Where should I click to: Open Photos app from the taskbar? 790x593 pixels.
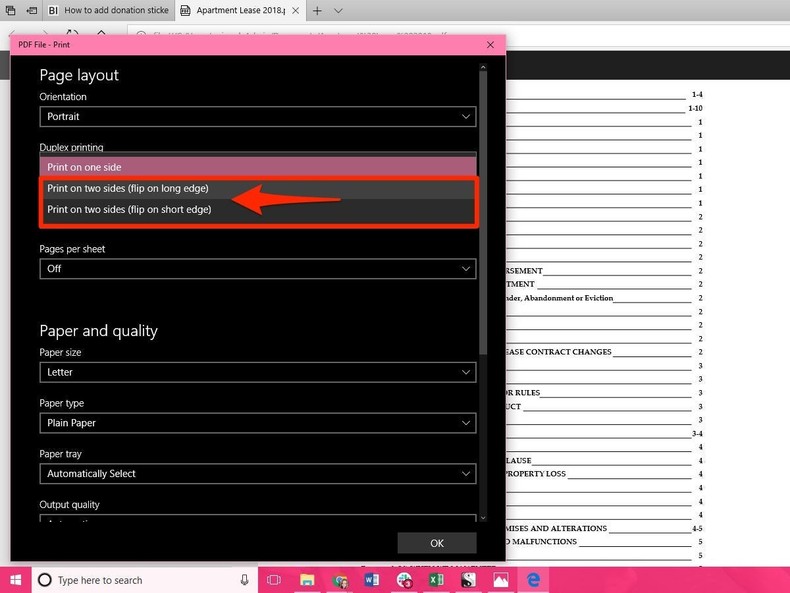point(500,580)
